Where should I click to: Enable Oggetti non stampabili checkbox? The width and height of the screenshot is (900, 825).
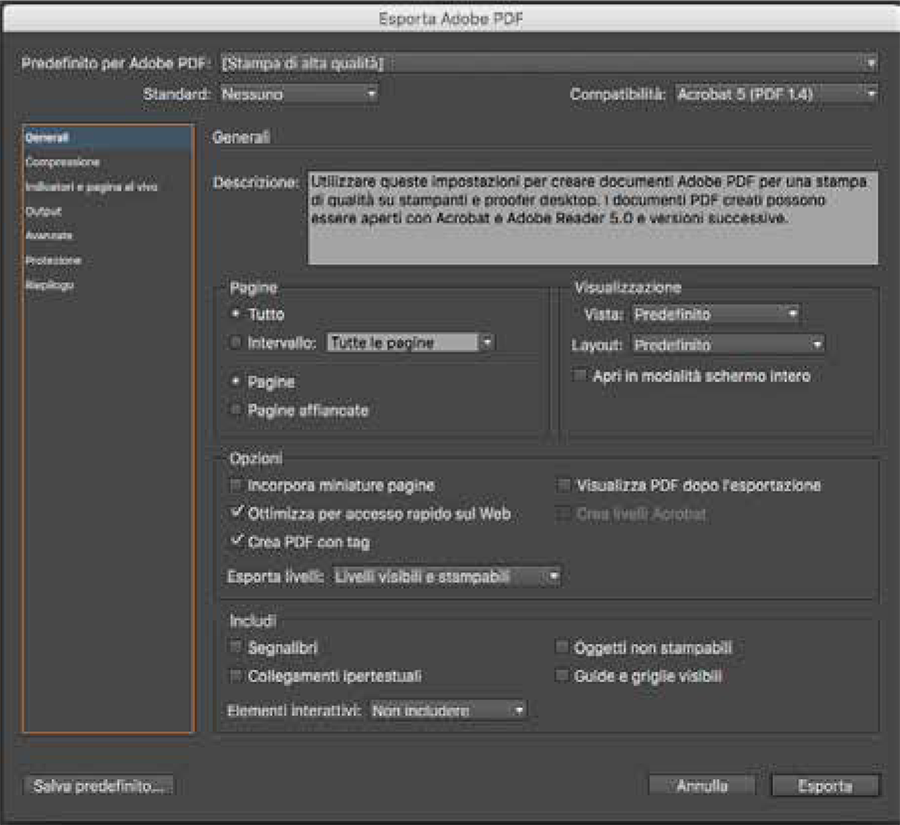point(562,647)
